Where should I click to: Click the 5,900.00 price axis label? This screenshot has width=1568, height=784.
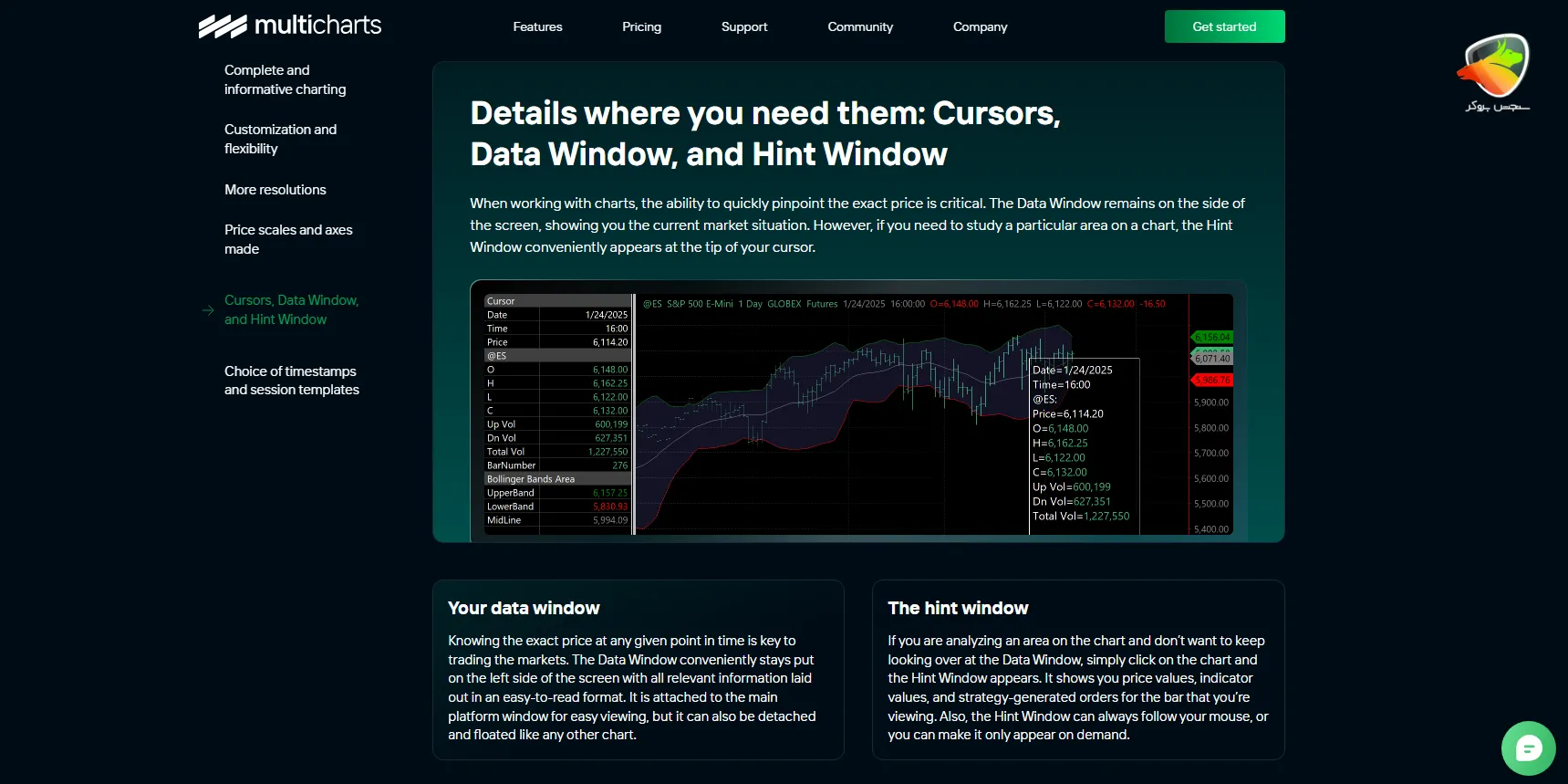[1210, 402]
